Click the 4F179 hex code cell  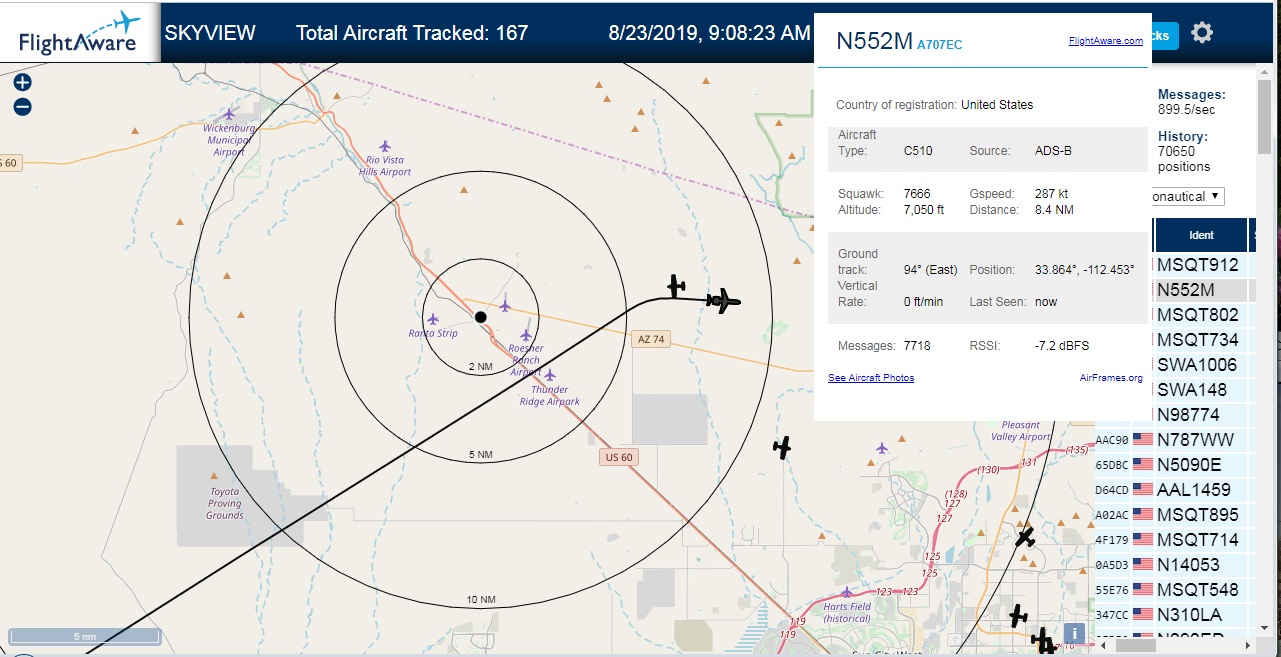tap(1112, 540)
